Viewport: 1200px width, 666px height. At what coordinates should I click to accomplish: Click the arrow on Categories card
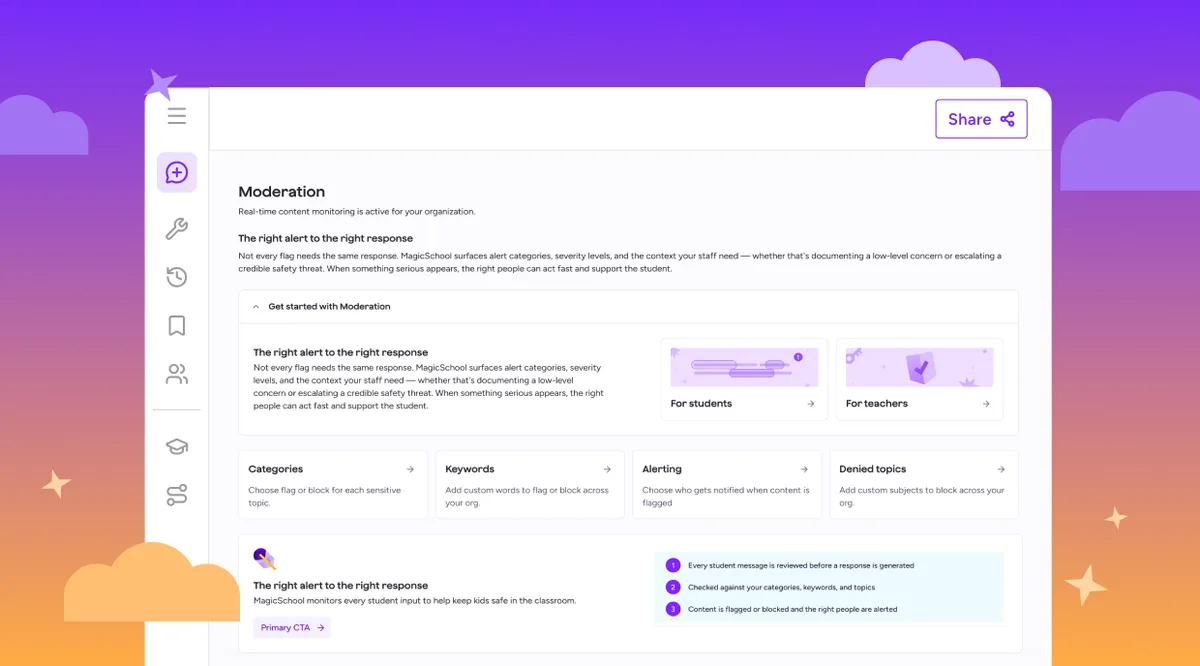click(x=410, y=469)
